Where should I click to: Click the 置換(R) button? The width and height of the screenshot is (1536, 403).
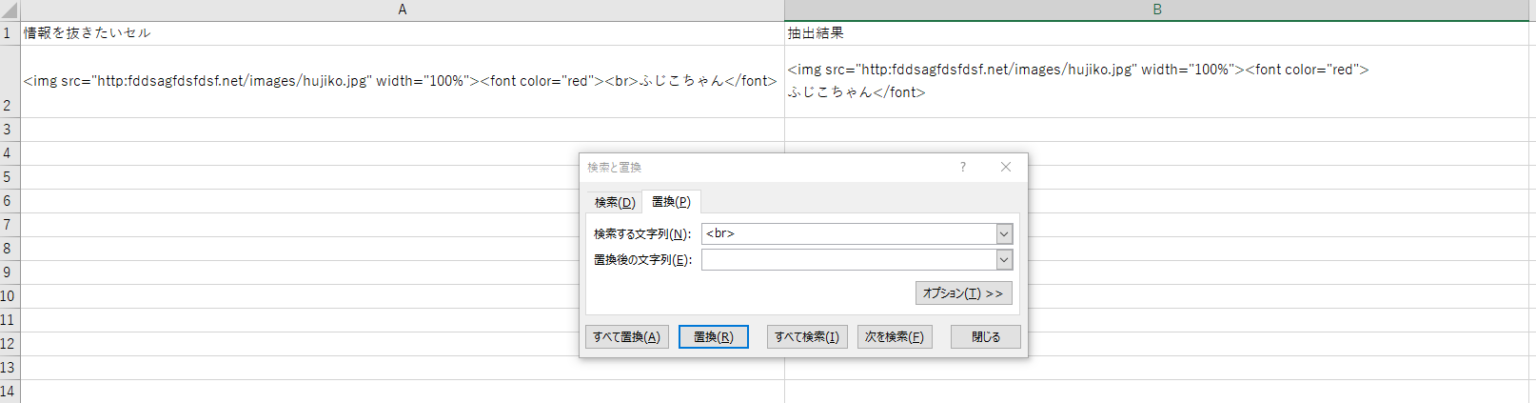click(x=713, y=337)
